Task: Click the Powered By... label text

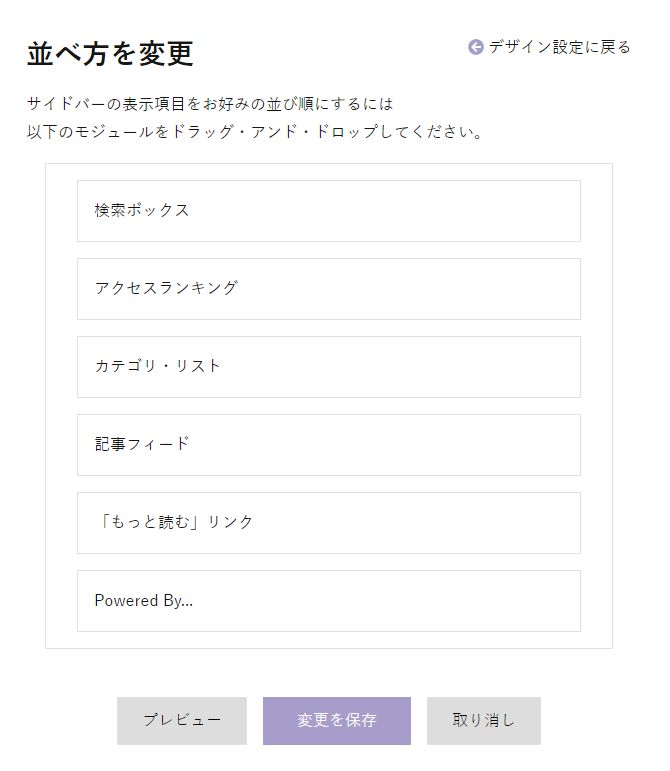Action: (x=144, y=601)
